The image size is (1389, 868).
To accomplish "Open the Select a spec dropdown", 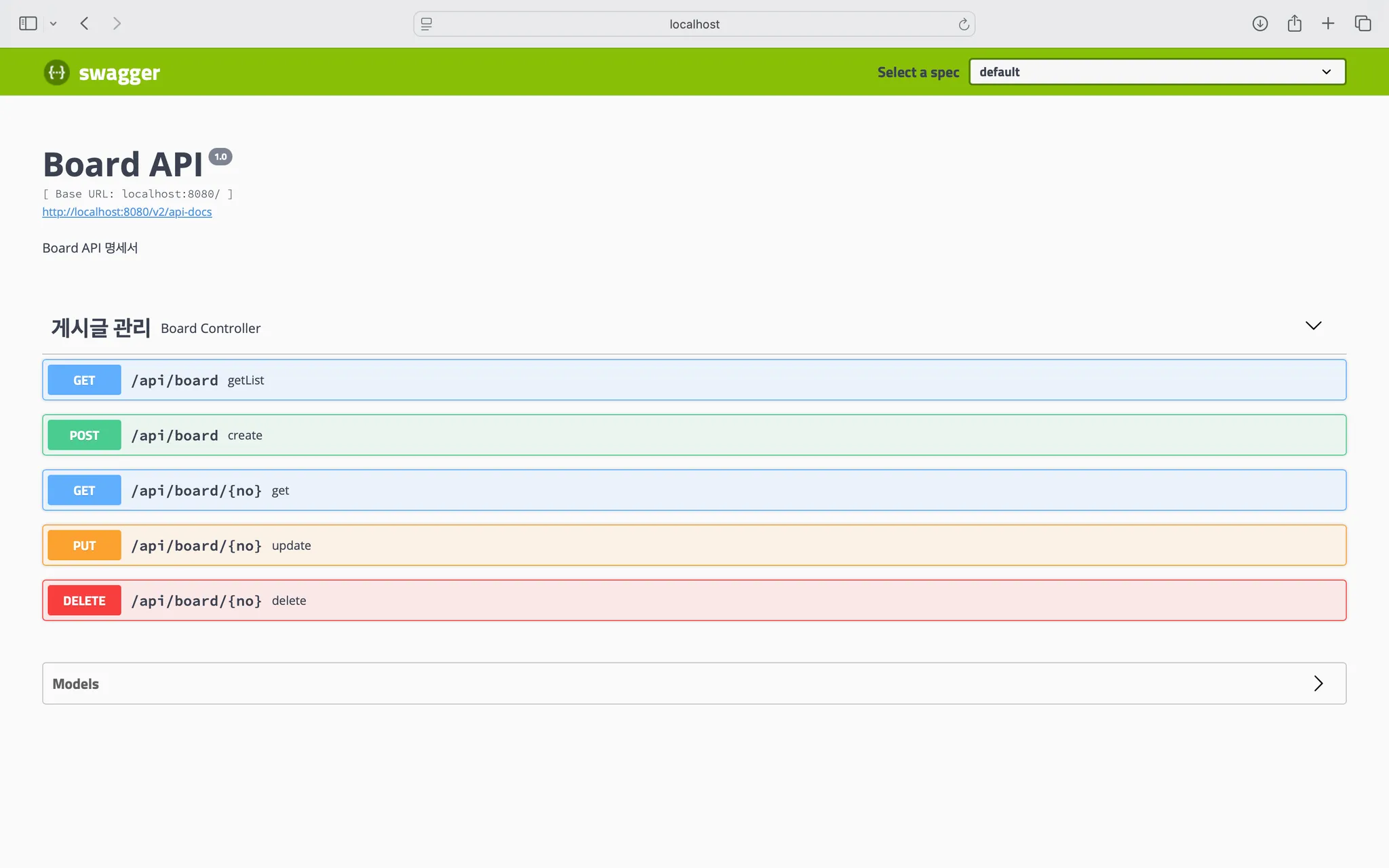I will [x=1157, y=72].
